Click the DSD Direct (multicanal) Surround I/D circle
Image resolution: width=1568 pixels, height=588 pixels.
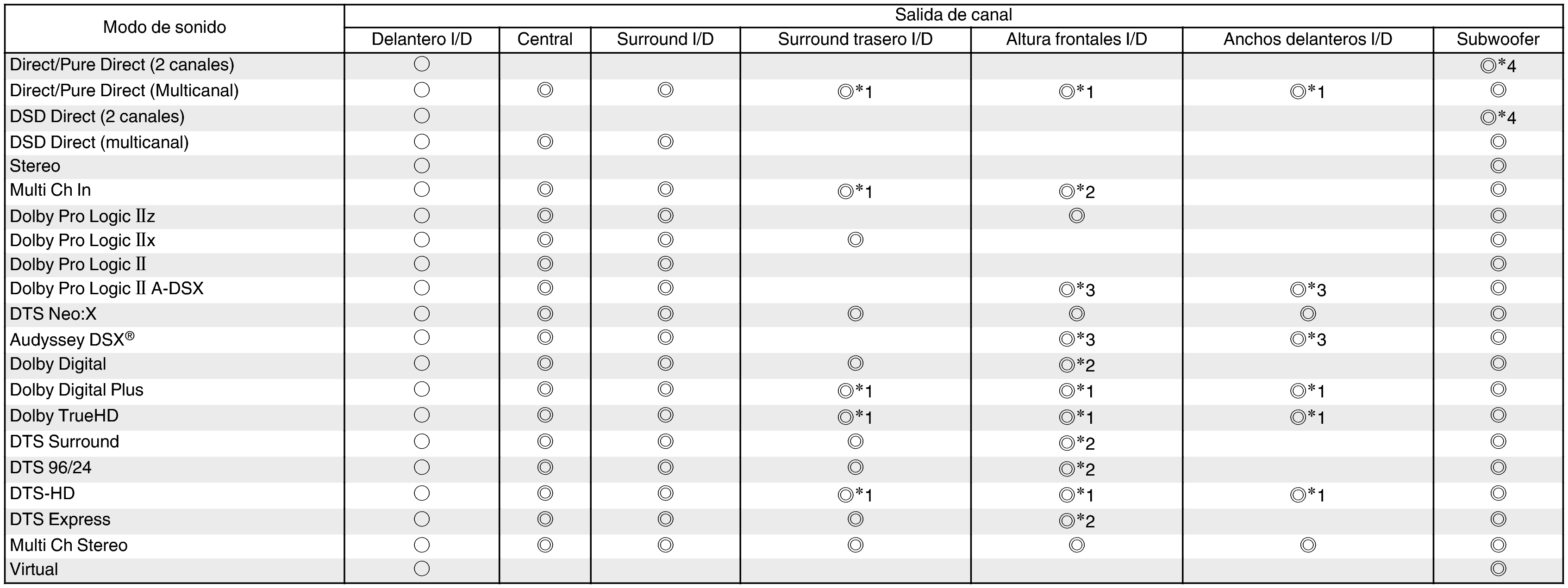point(665,142)
